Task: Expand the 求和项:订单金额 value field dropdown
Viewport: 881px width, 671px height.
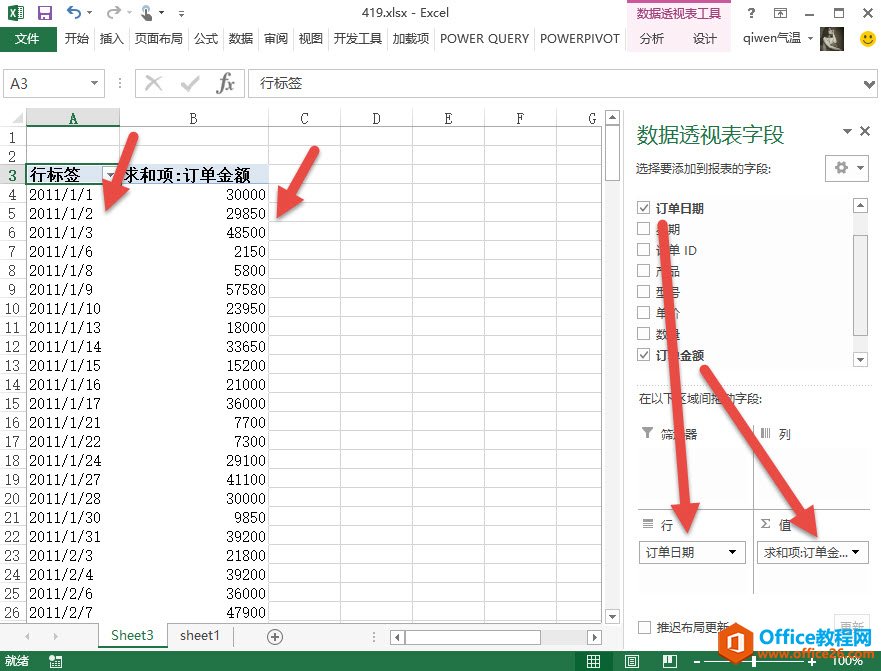Action: point(856,552)
